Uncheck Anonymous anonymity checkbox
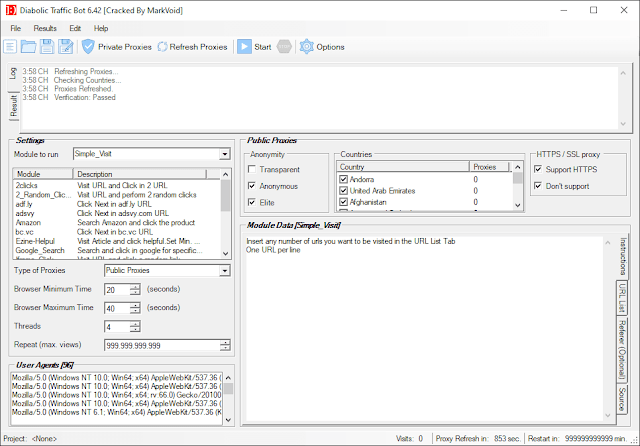This screenshot has height=446, width=640. point(252,186)
